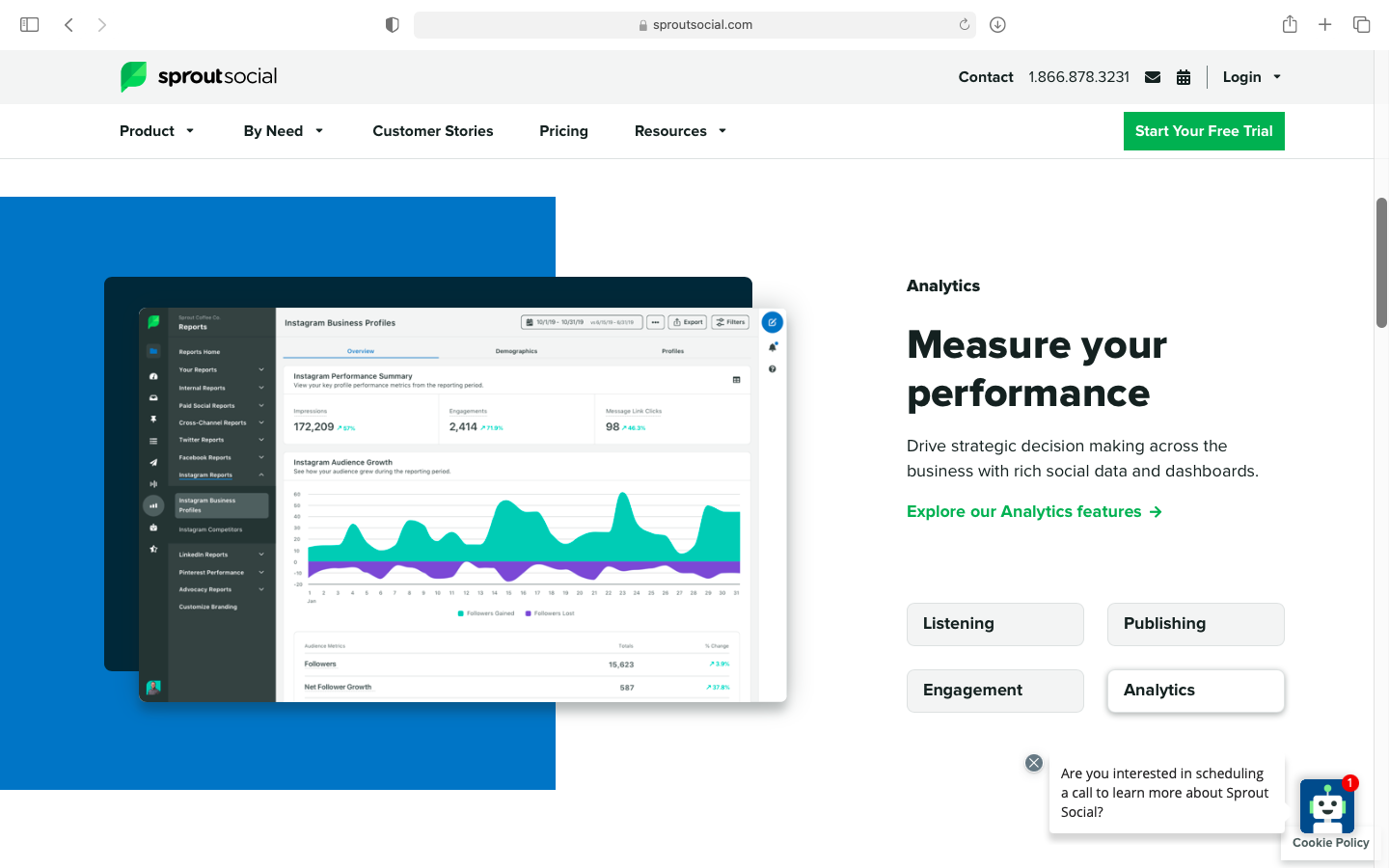This screenshot has height=868, width=1389.
Task: Click the Sprout Social leaf logo
Action: point(133,76)
